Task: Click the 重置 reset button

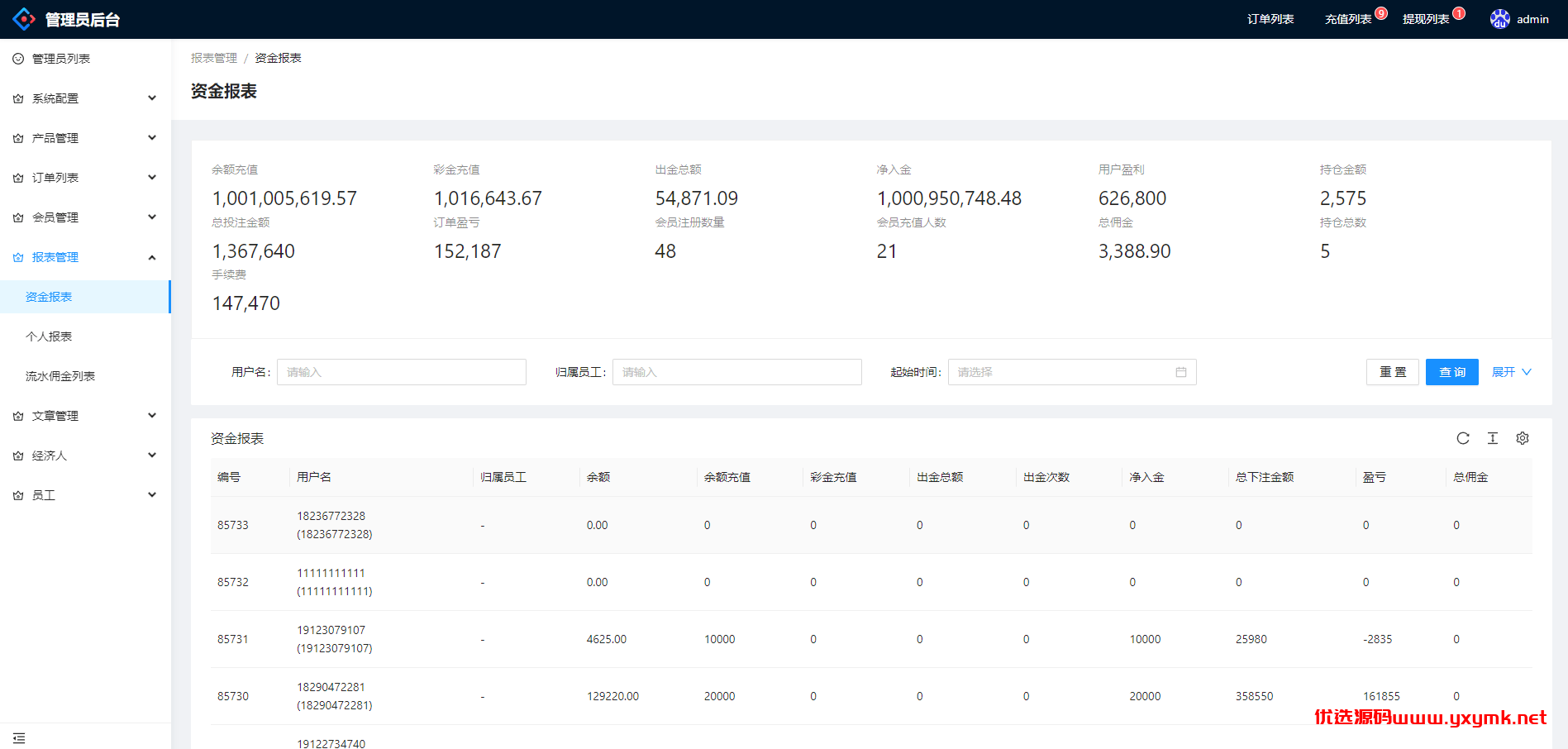Action: [x=1393, y=372]
